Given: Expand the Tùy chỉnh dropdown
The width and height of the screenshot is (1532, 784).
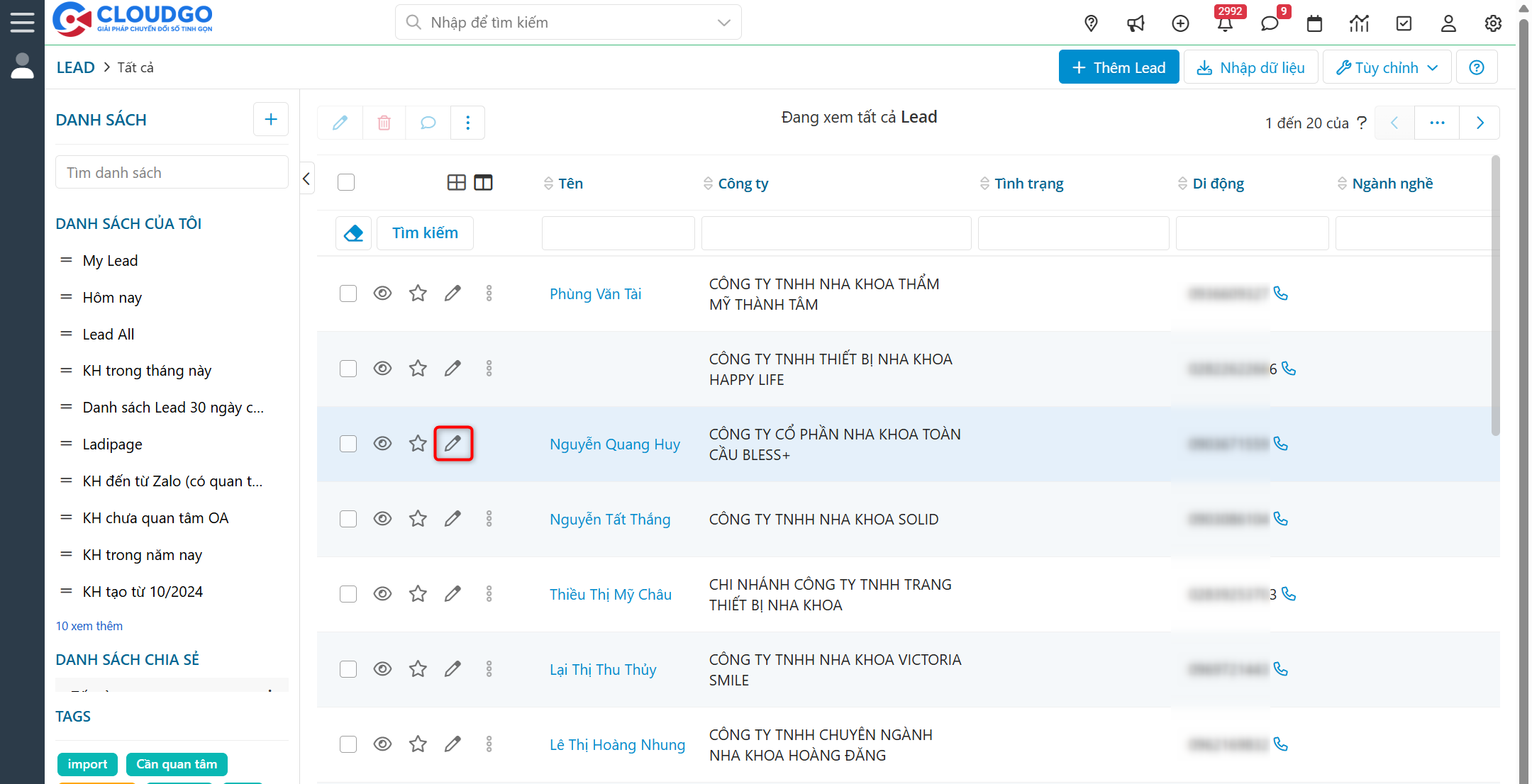Looking at the screenshot, I should coord(1387,67).
